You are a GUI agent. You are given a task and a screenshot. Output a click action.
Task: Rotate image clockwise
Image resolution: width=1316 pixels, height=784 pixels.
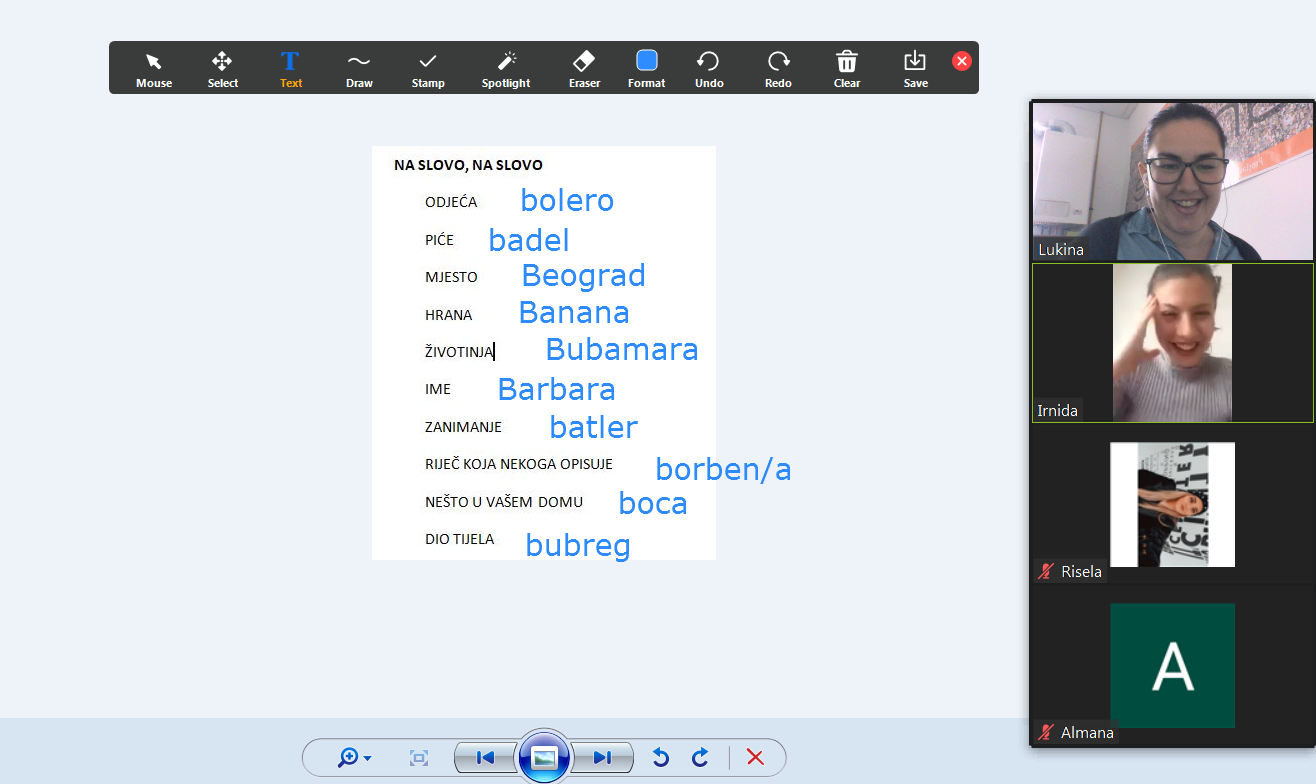click(x=700, y=758)
